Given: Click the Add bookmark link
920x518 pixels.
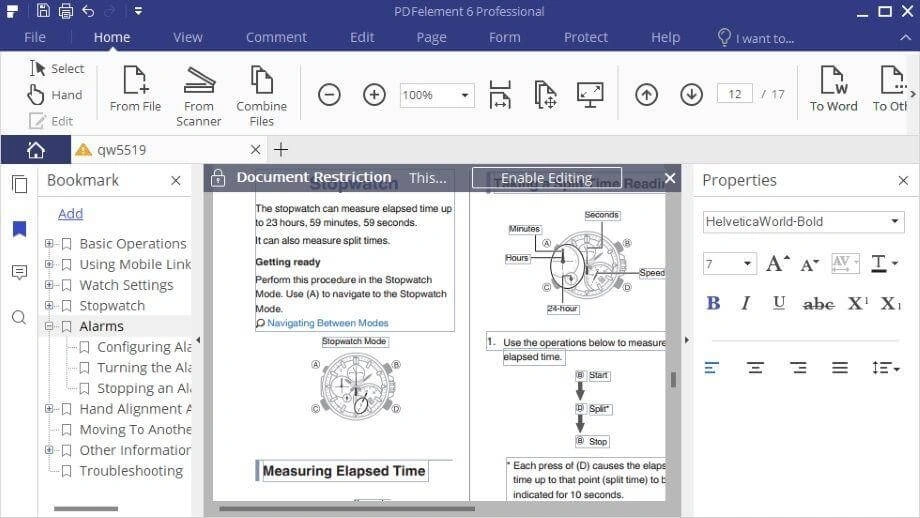Looking at the screenshot, I should pyautogui.click(x=70, y=214).
